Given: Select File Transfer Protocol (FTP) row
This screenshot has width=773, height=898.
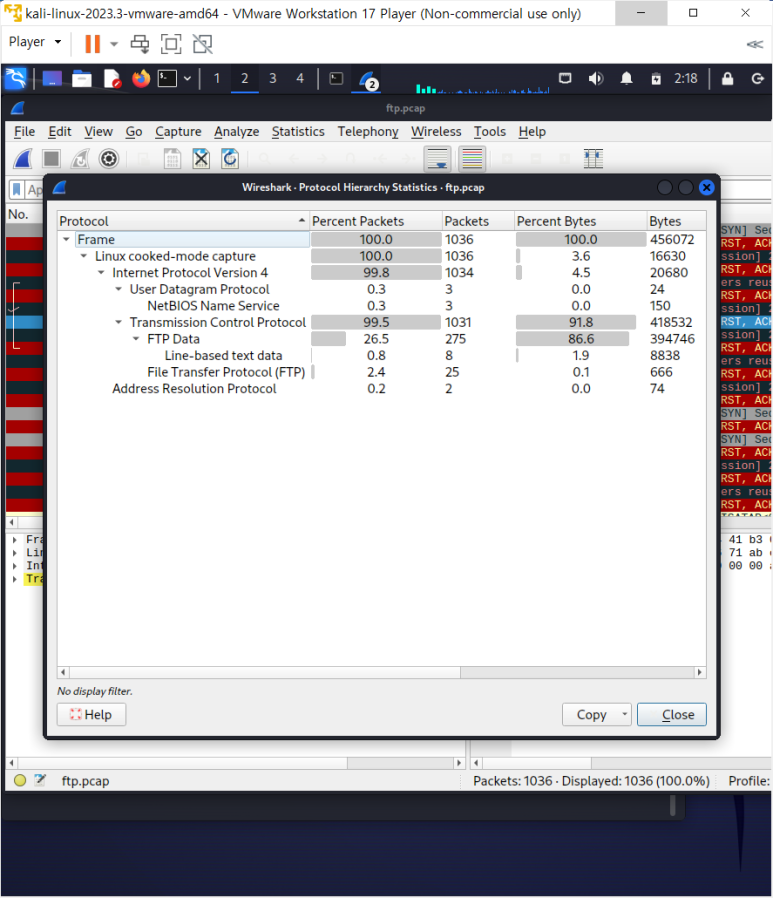Looking at the screenshot, I should [381, 372].
